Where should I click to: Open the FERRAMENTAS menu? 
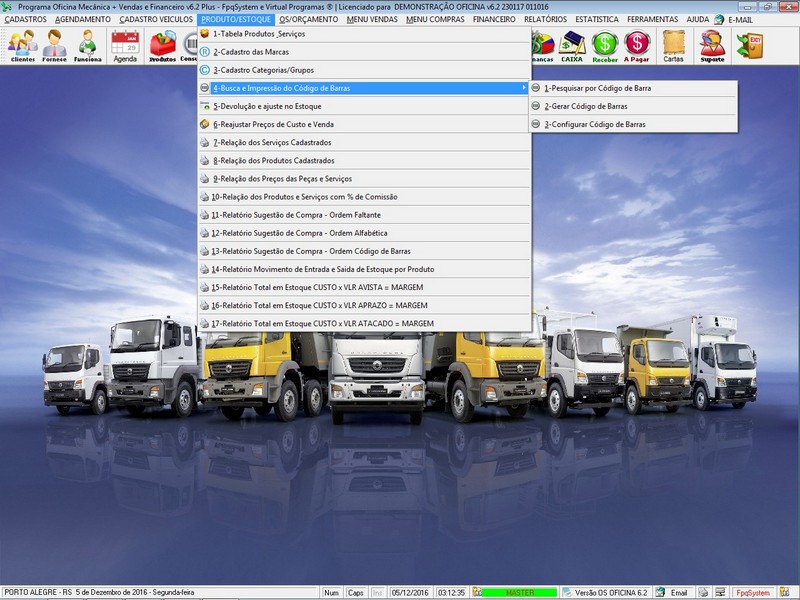[x=653, y=19]
